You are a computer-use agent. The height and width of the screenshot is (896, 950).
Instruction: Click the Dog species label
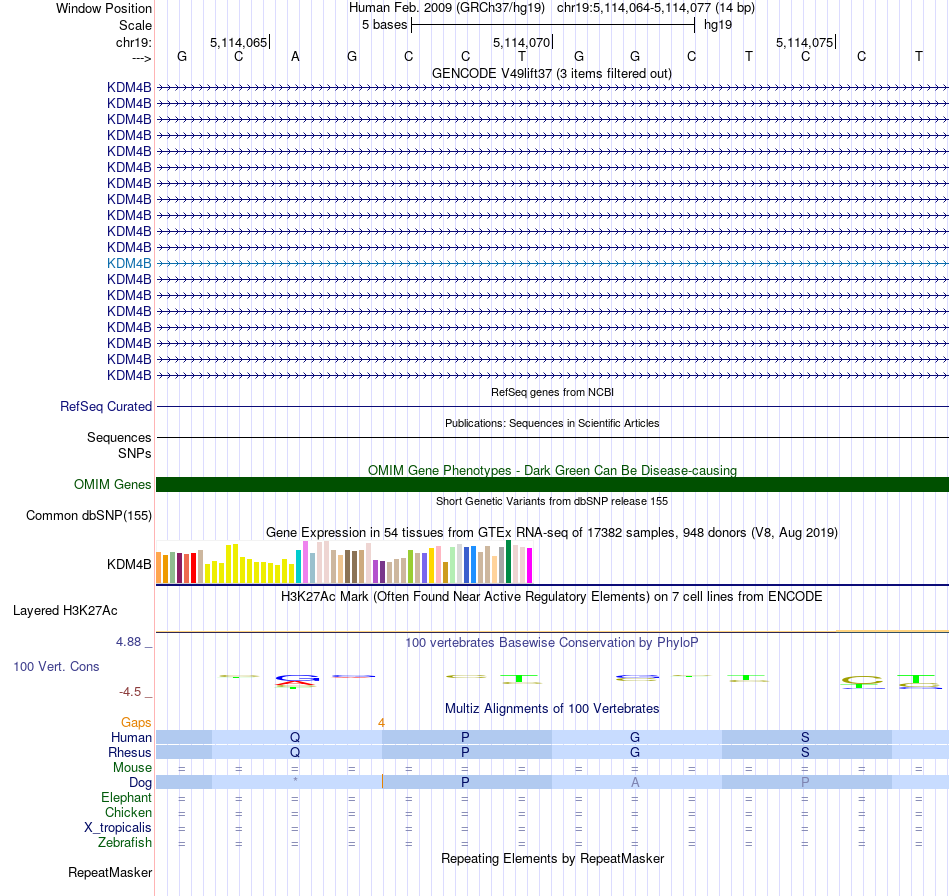point(140,782)
